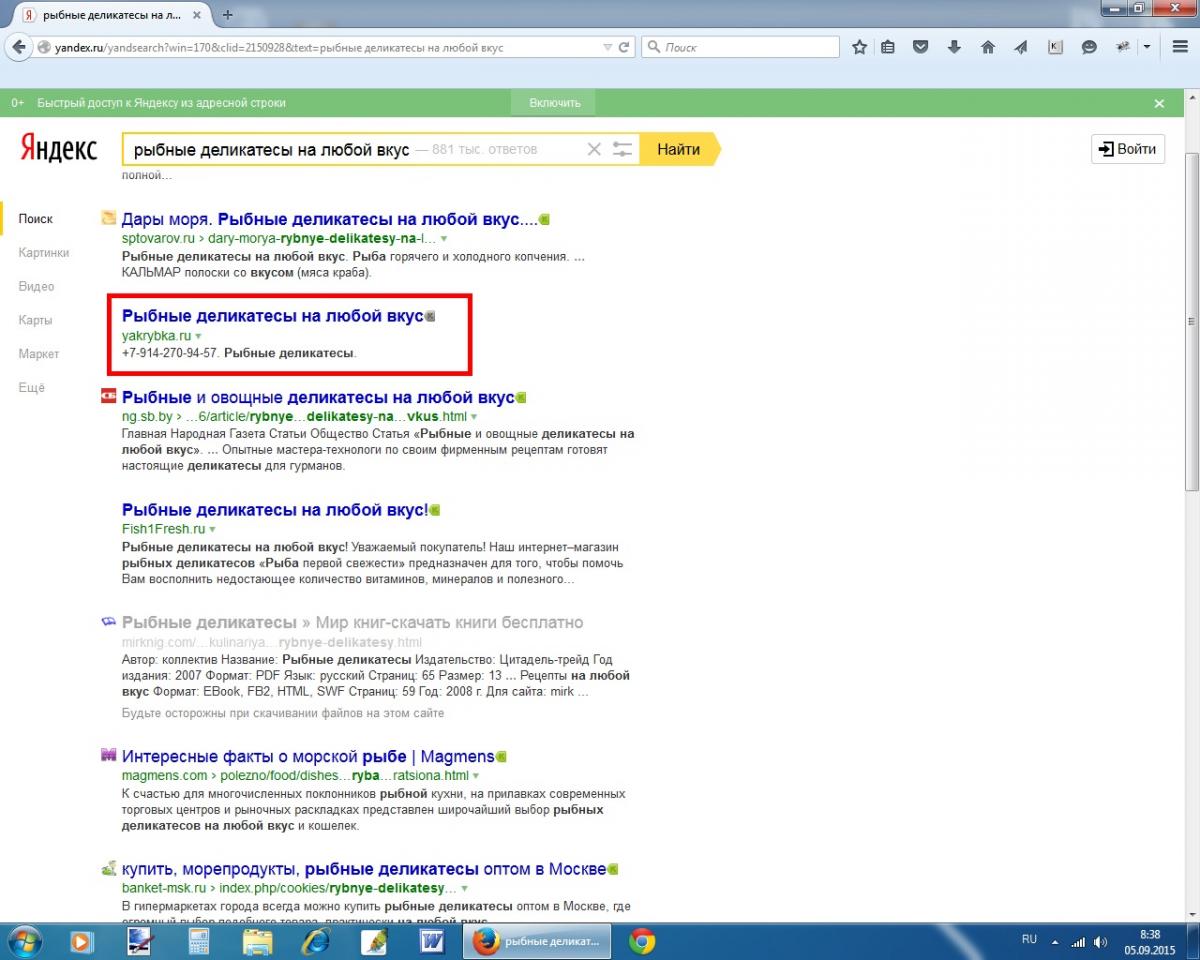Click the RU language indicator in tray

pos(1029,940)
